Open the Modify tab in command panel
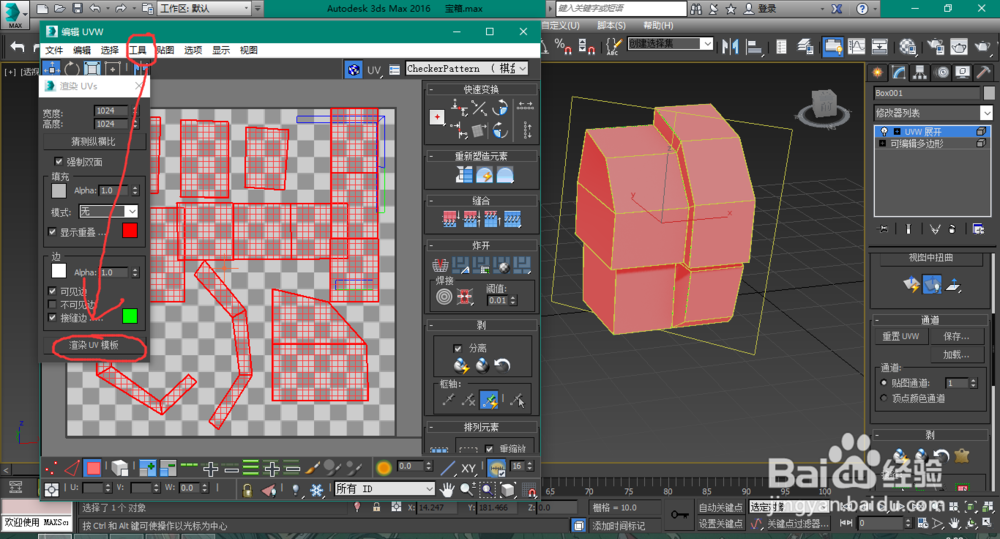This screenshot has width=1000, height=539. [899, 73]
